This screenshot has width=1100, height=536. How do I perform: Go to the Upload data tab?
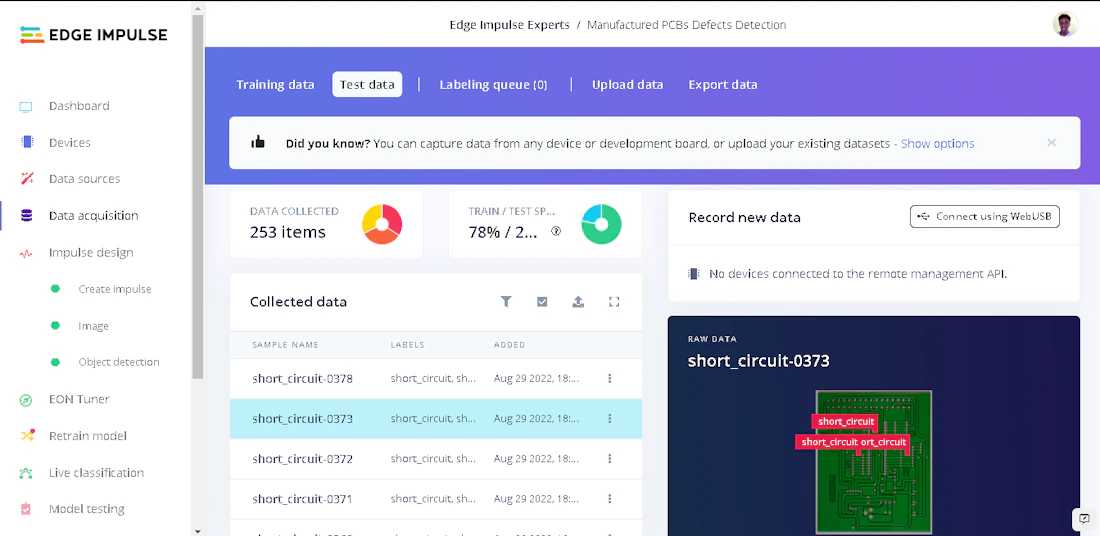(627, 85)
